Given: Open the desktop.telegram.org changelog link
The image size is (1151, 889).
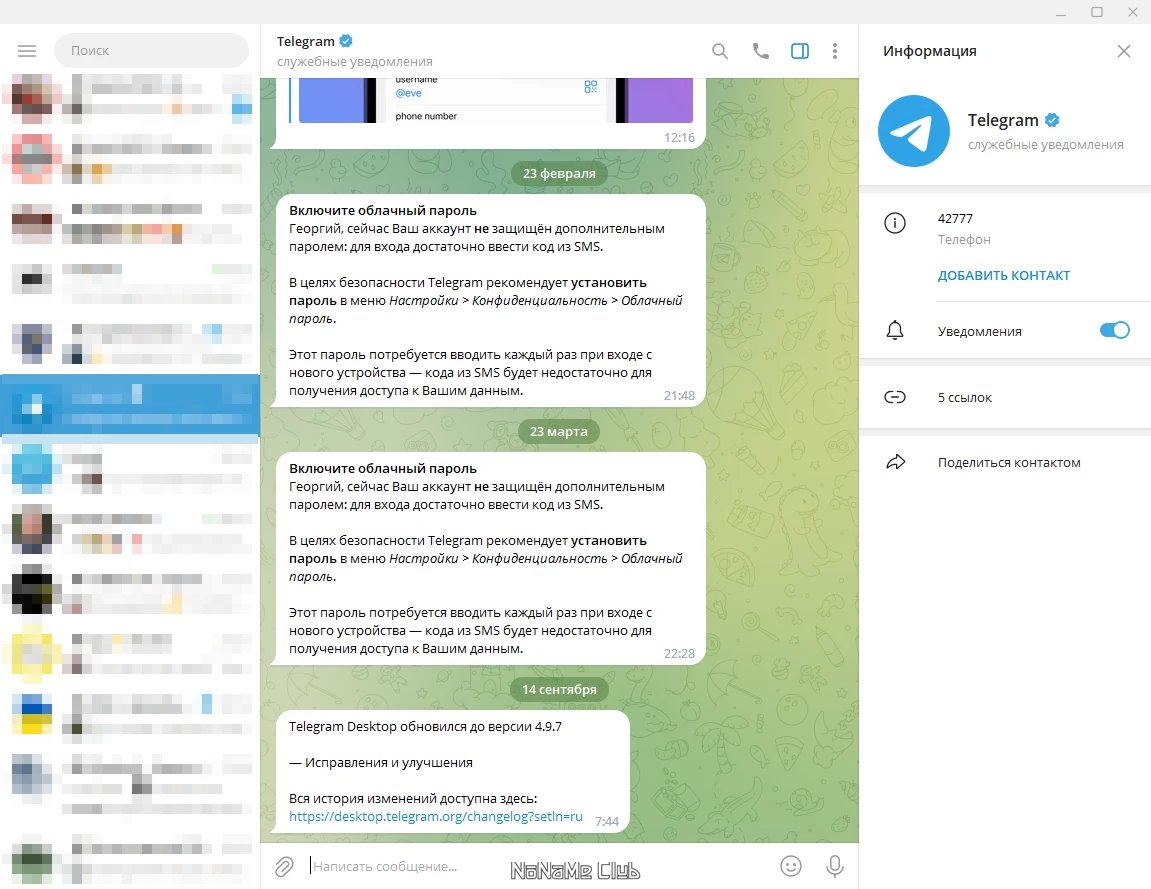Looking at the screenshot, I should pos(435,816).
